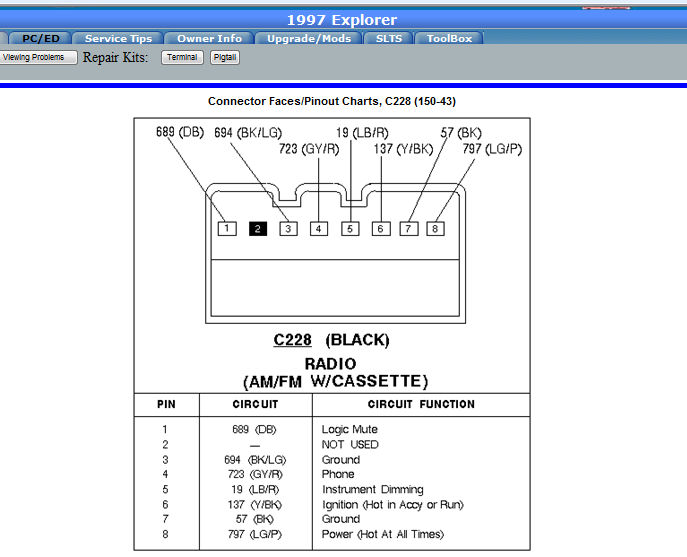Select highlighted pin 2 box in diagram
Screen dimensions: 687x557
[258, 228]
